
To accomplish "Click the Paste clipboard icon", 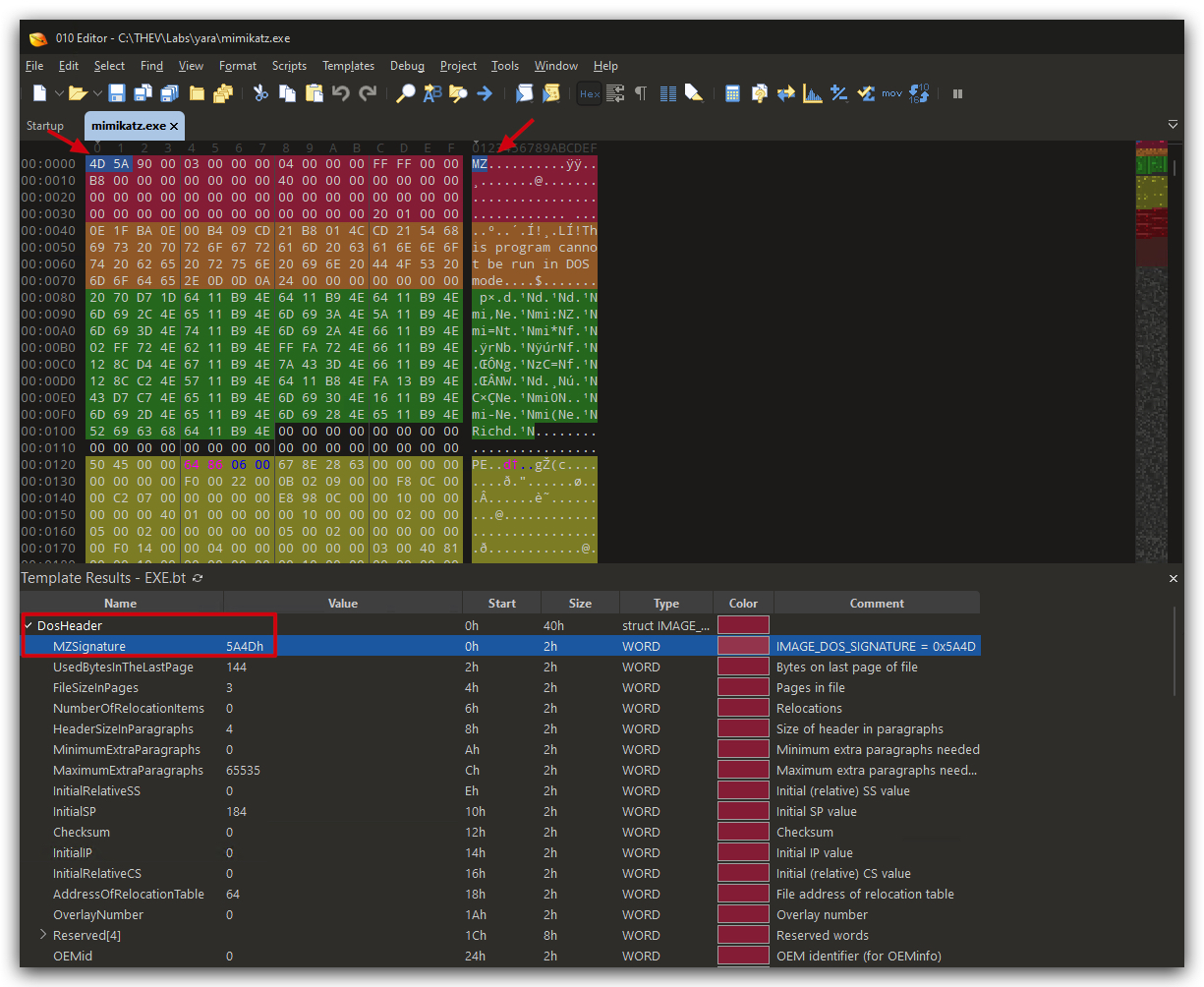I will point(315,93).
